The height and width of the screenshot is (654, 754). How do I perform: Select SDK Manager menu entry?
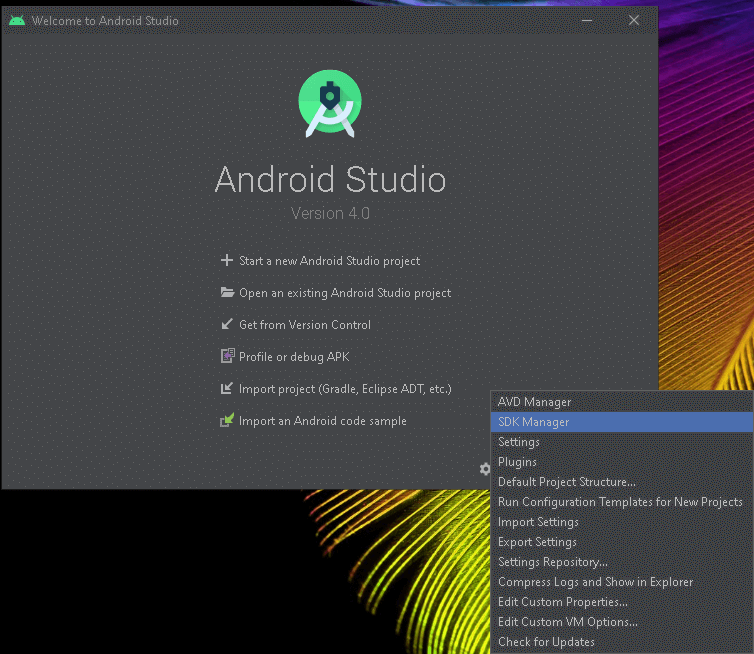tap(622, 422)
